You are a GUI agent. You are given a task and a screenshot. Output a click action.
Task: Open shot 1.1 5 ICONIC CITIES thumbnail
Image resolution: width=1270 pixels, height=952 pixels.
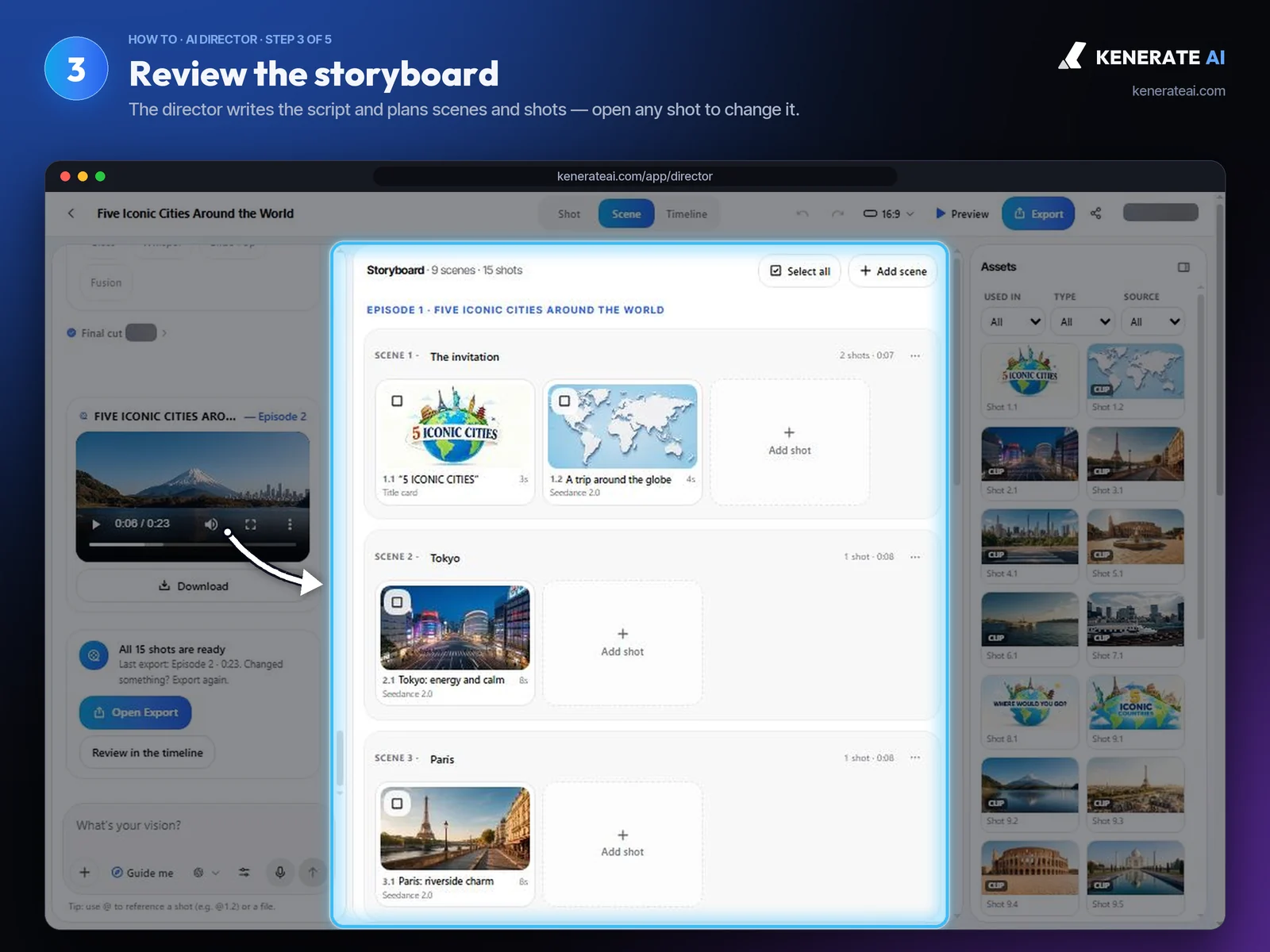(456, 427)
